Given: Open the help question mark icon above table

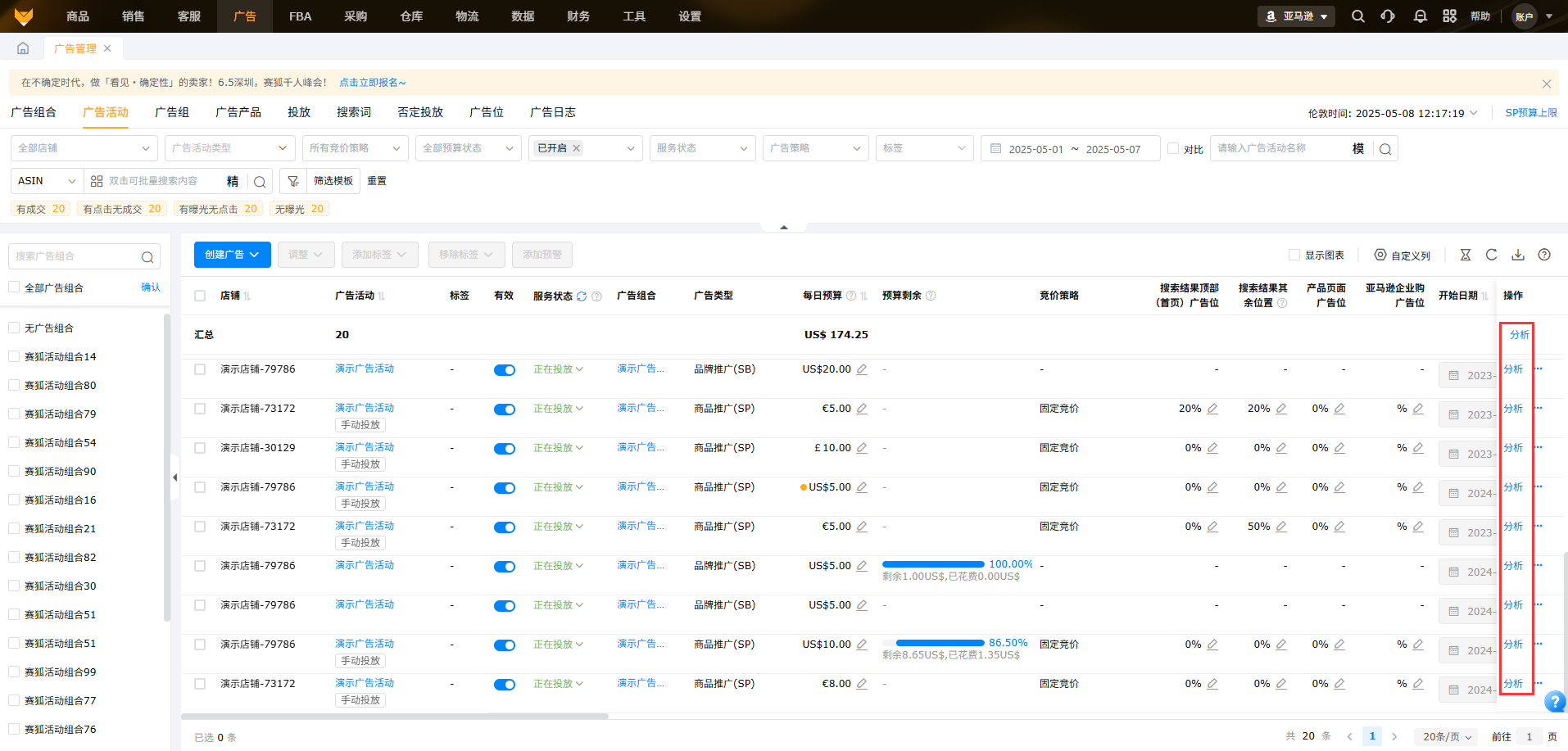Looking at the screenshot, I should click(1544, 255).
